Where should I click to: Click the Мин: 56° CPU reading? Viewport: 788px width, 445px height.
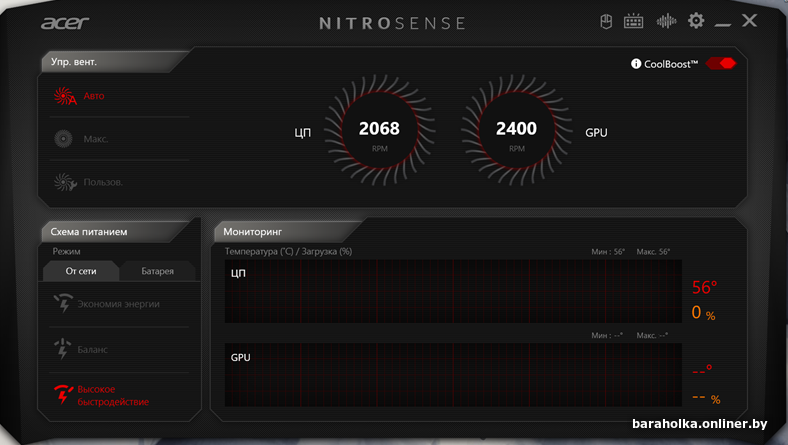(608, 251)
